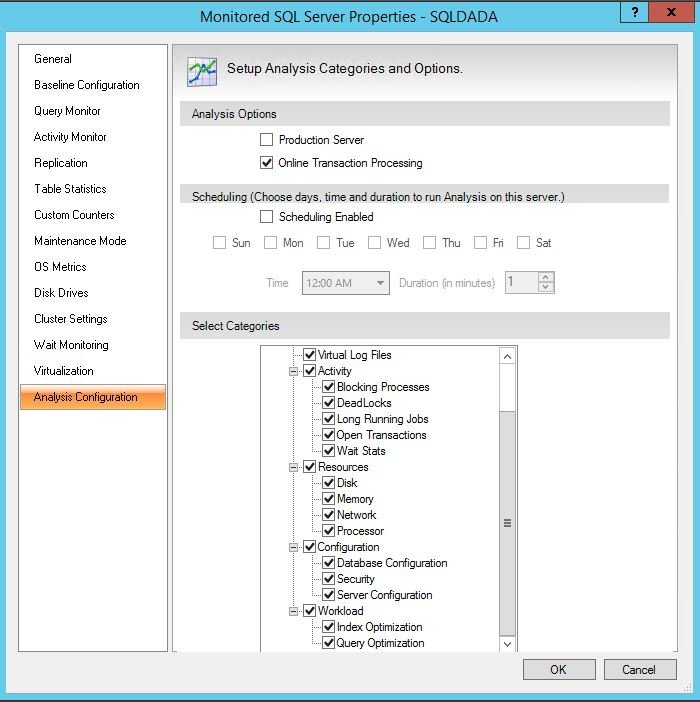This screenshot has height=702, width=700.
Task: Uncheck the Configuration category checkbox
Action: (310, 547)
